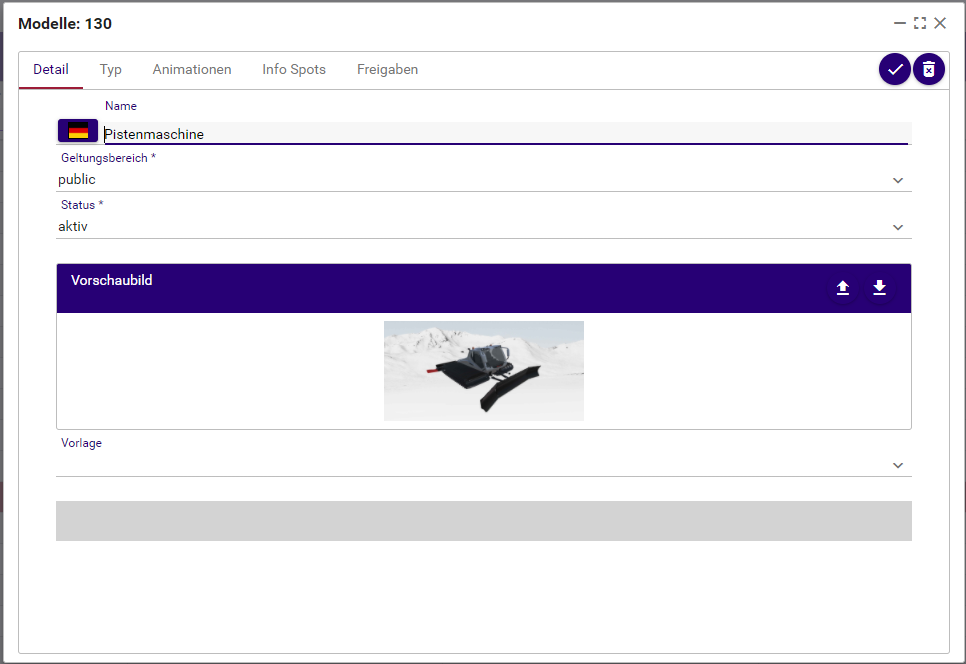The width and height of the screenshot is (966, 664).
Task: Click the Vorschaubild panel header title
Action: pyautogui.click(x=112, y=281)
